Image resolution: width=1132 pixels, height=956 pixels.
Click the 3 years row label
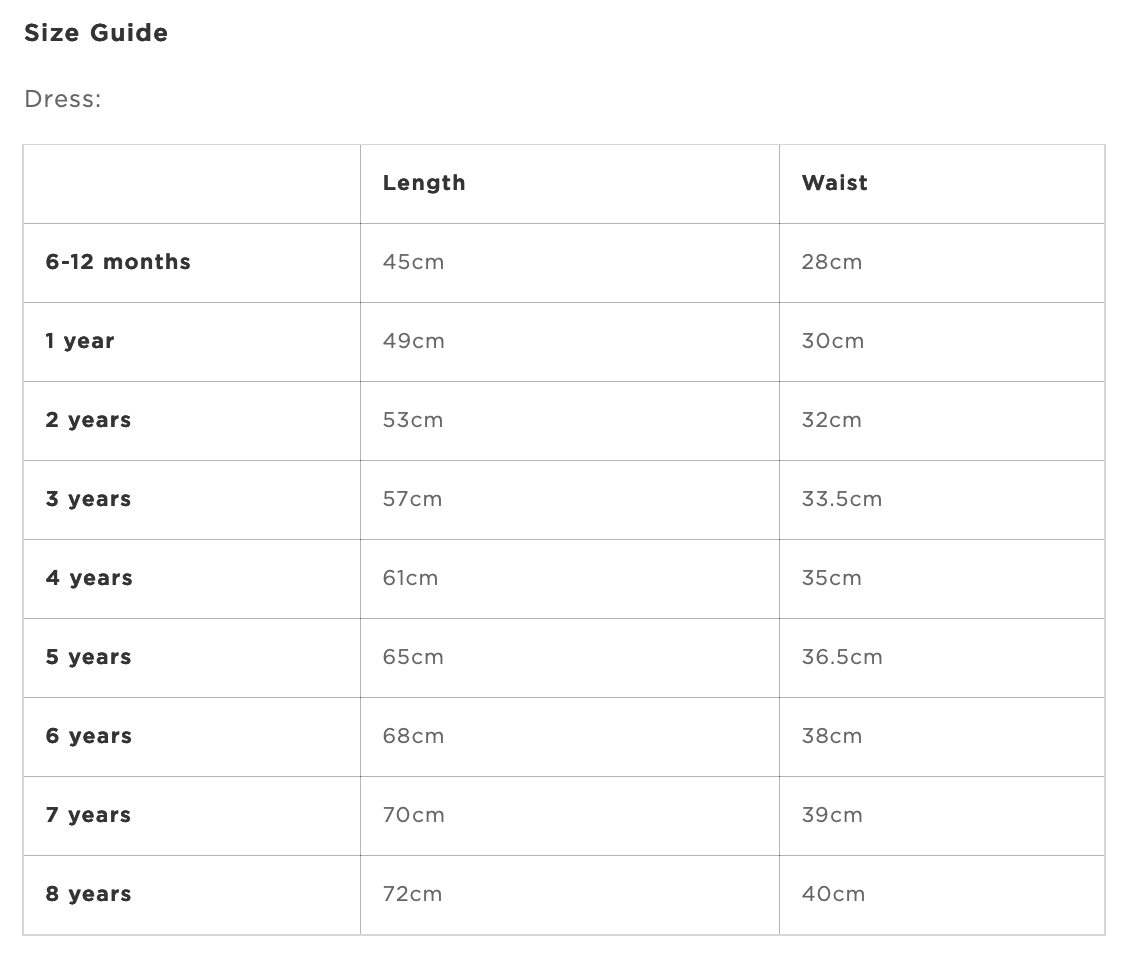pos(88,499)
